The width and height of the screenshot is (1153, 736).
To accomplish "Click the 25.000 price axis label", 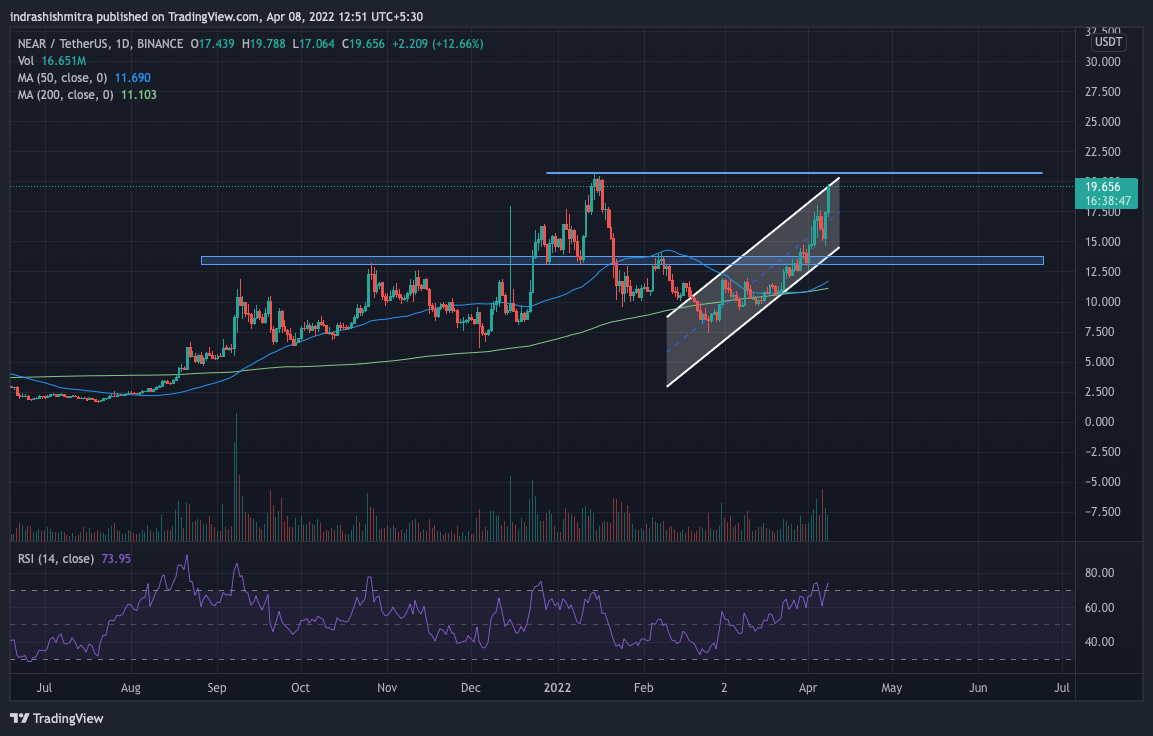I will [1106, 122].
